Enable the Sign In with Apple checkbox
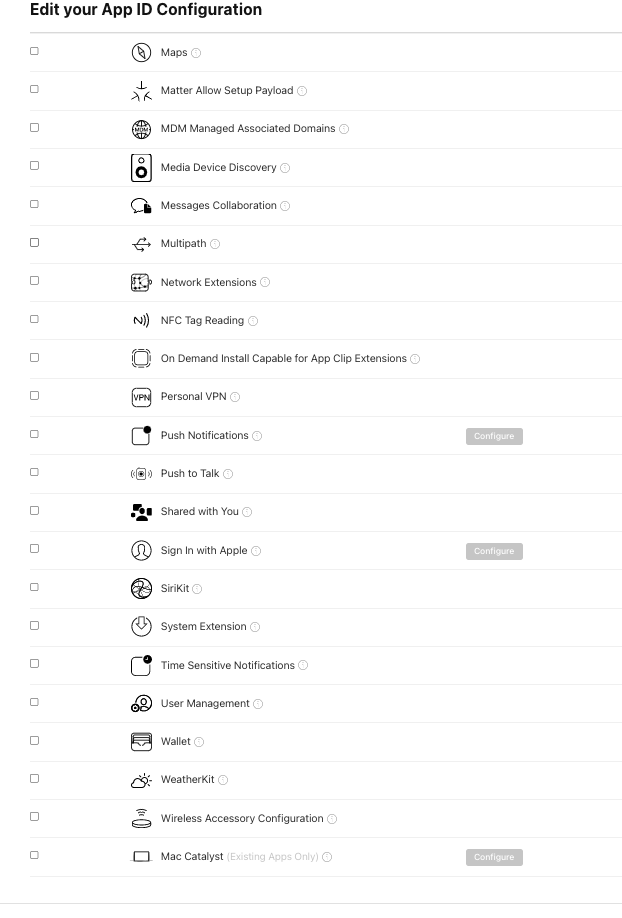Viewport: 622px width, 918px height. pos(33,548)
